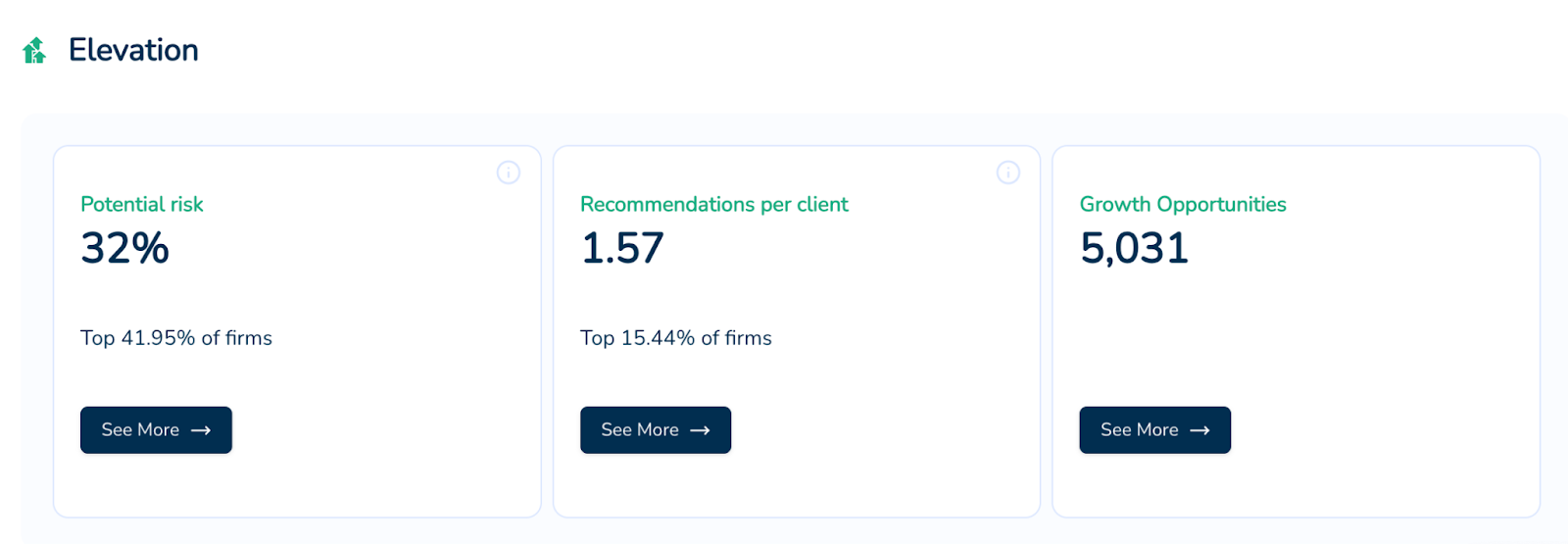Image resolution: width=1568 pixels, height=544 pixels.
Task: See more about Potential risk
Action: [156, 430]
